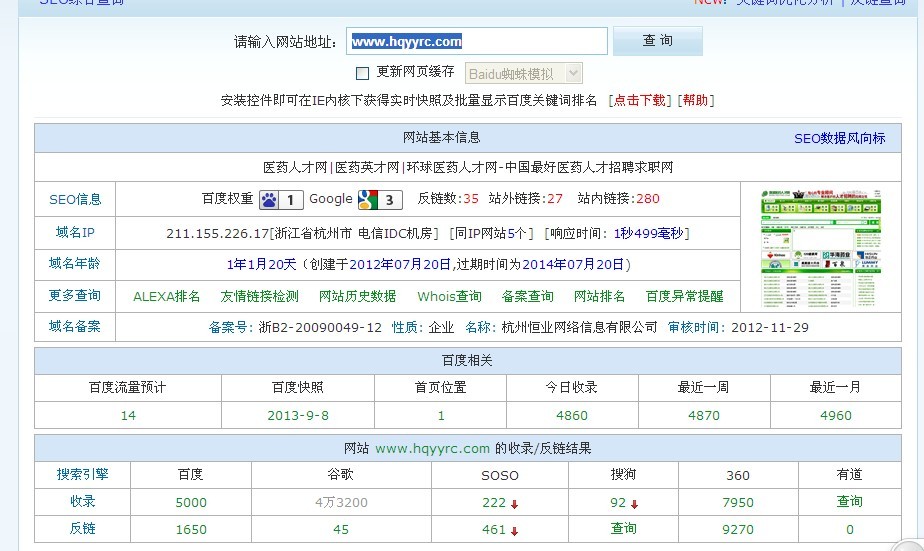The image size is (924, 551).
Task: Click the response time 1秒499毫秒
Action: click(649, 233)
